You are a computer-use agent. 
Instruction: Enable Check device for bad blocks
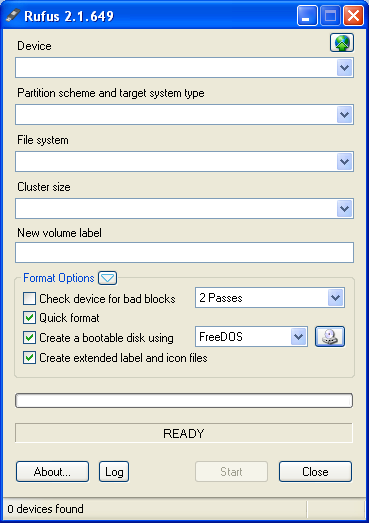pyautogui.click(x=29, y=299)
